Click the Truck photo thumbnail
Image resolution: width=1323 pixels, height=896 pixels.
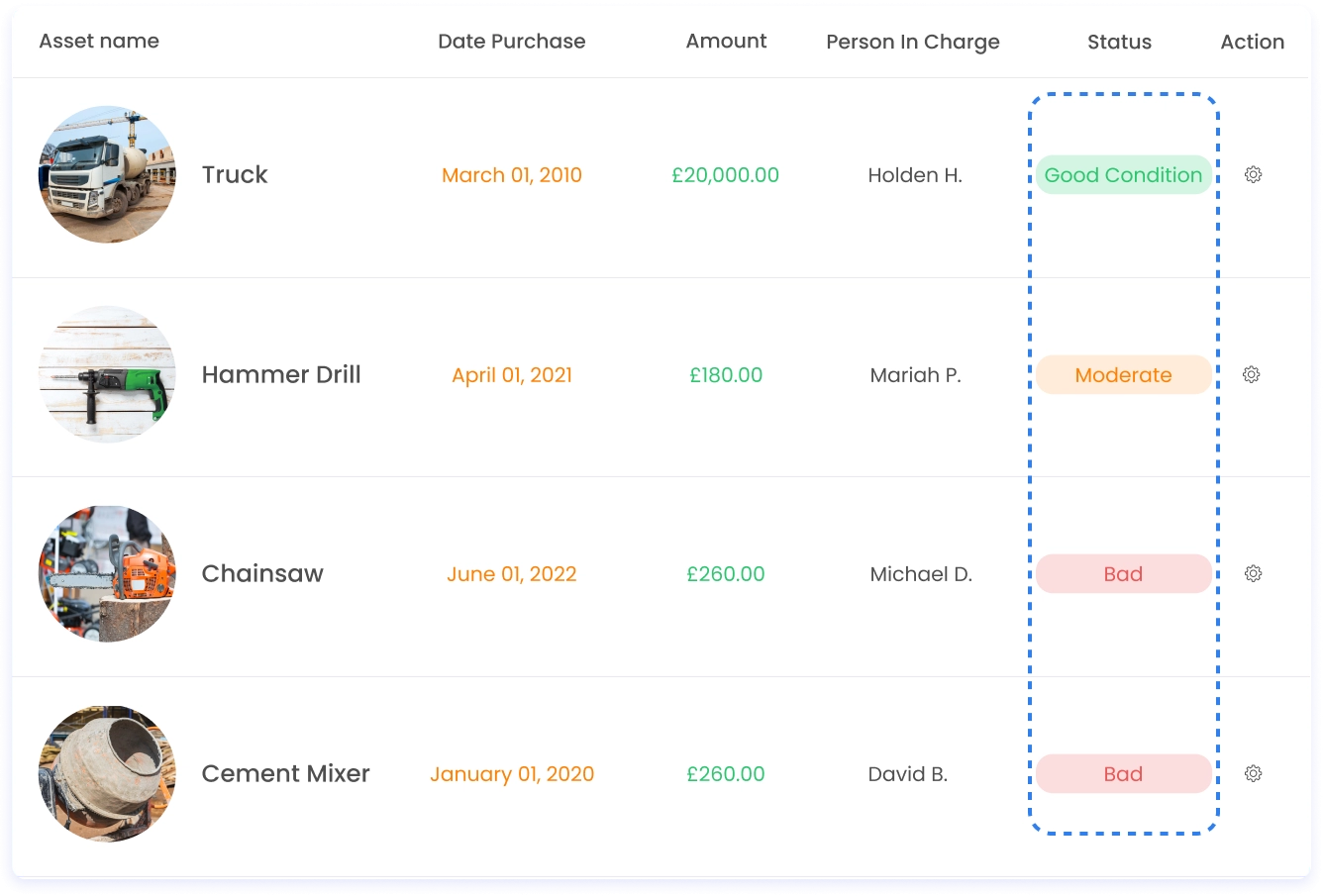coord(107,174)
